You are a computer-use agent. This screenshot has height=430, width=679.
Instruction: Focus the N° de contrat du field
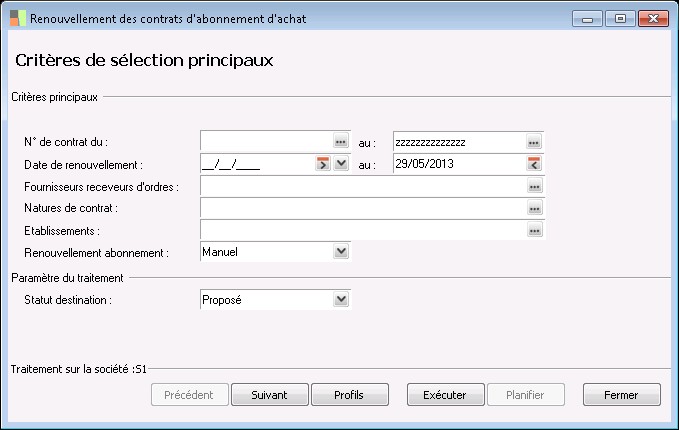tap(266, 142)
